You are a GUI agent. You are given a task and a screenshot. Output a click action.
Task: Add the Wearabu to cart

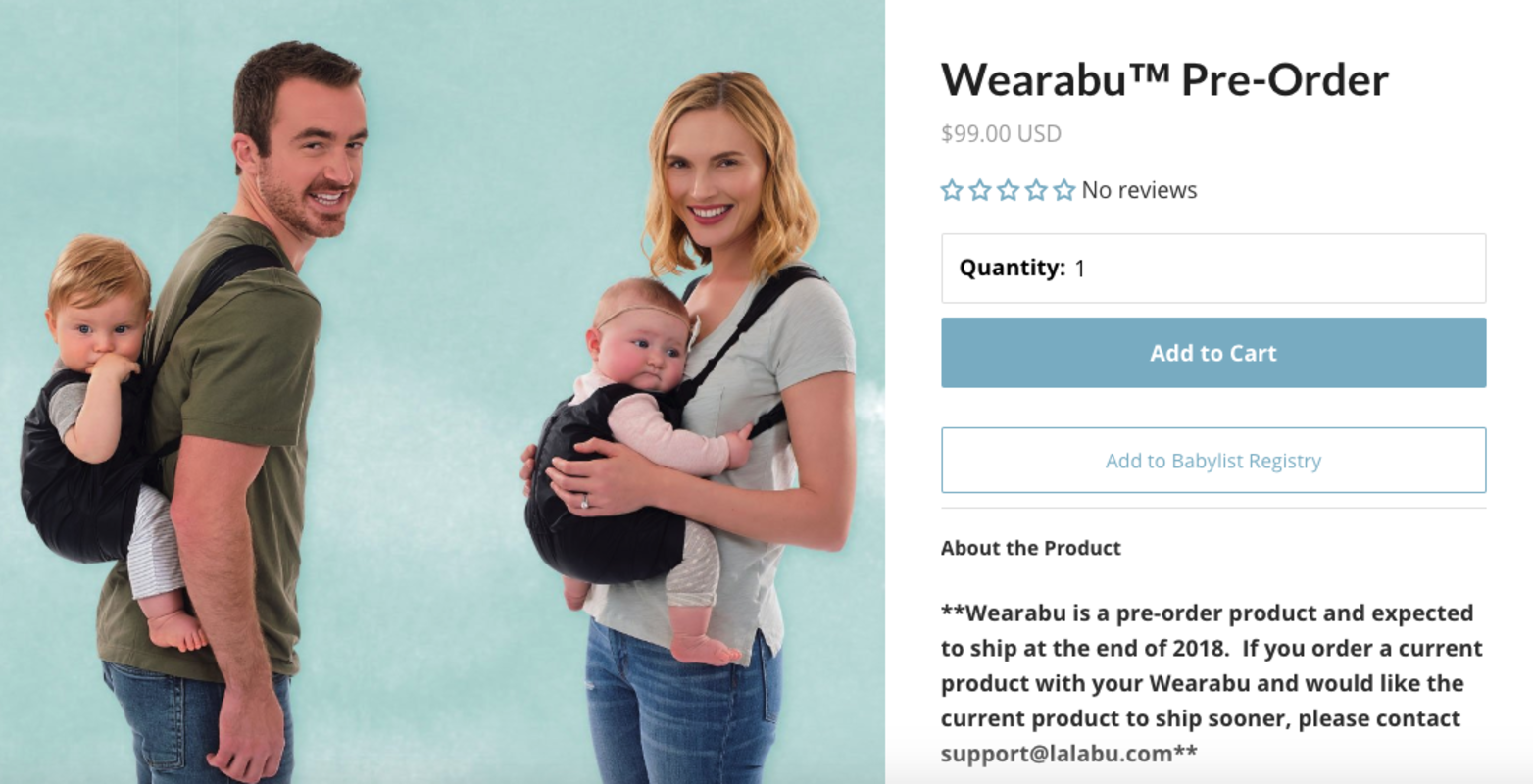1213,353
